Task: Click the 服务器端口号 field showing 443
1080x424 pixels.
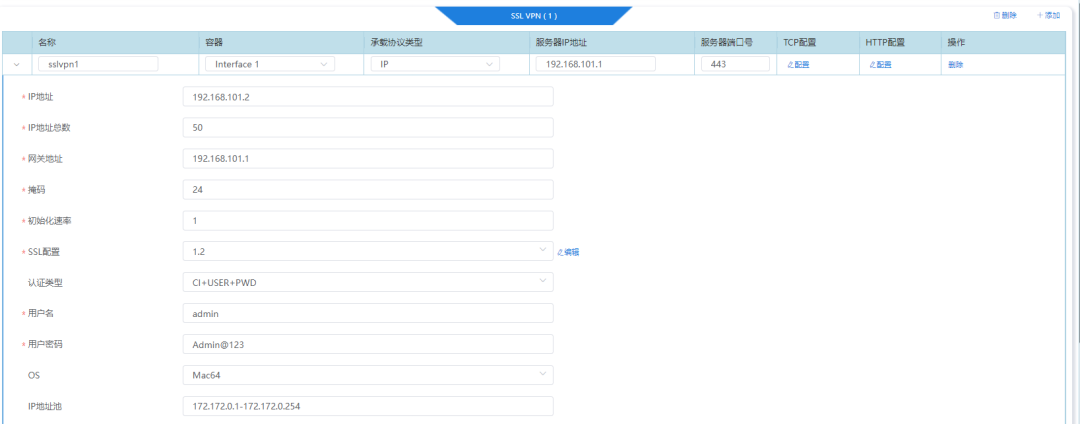Action: [735, 64]
